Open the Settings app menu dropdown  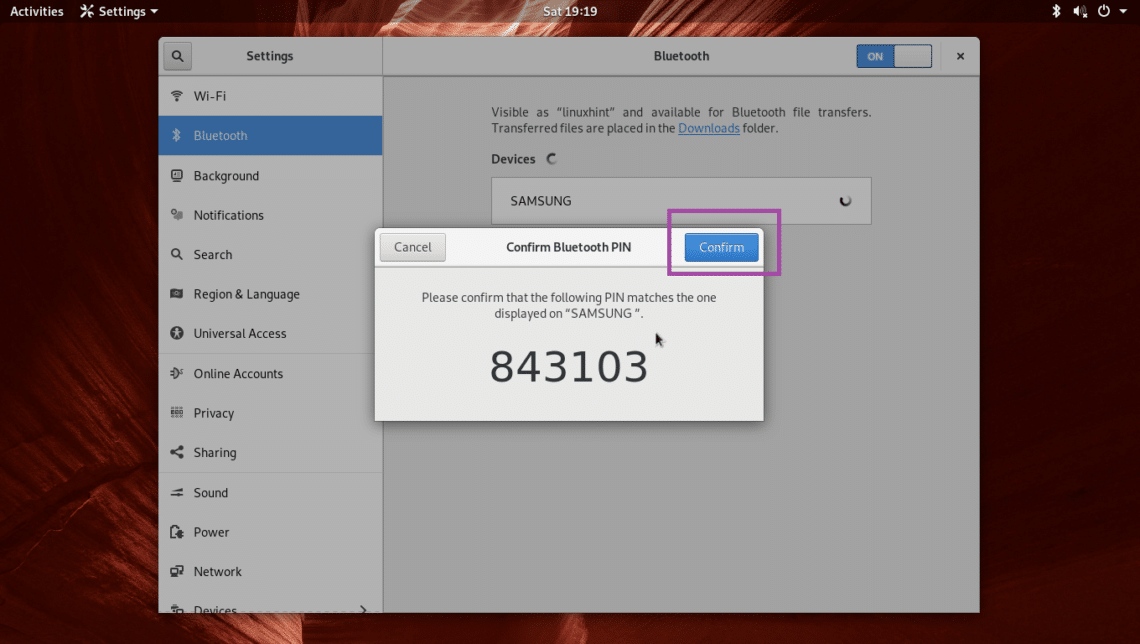pyautogui.click(x=119, y=11)
